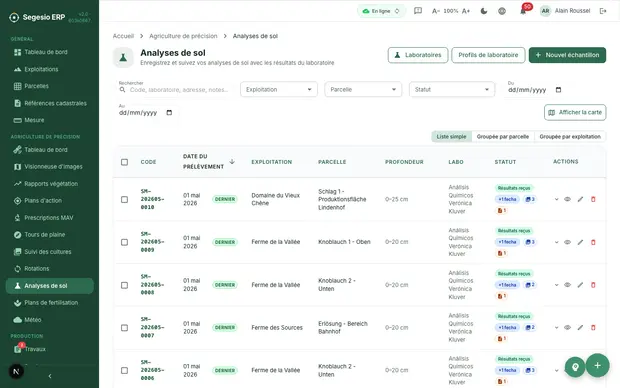Check the box for sample SM-202605-0006
The width and height of the screenshot is (620, 388).
click(x=125, y=370)
